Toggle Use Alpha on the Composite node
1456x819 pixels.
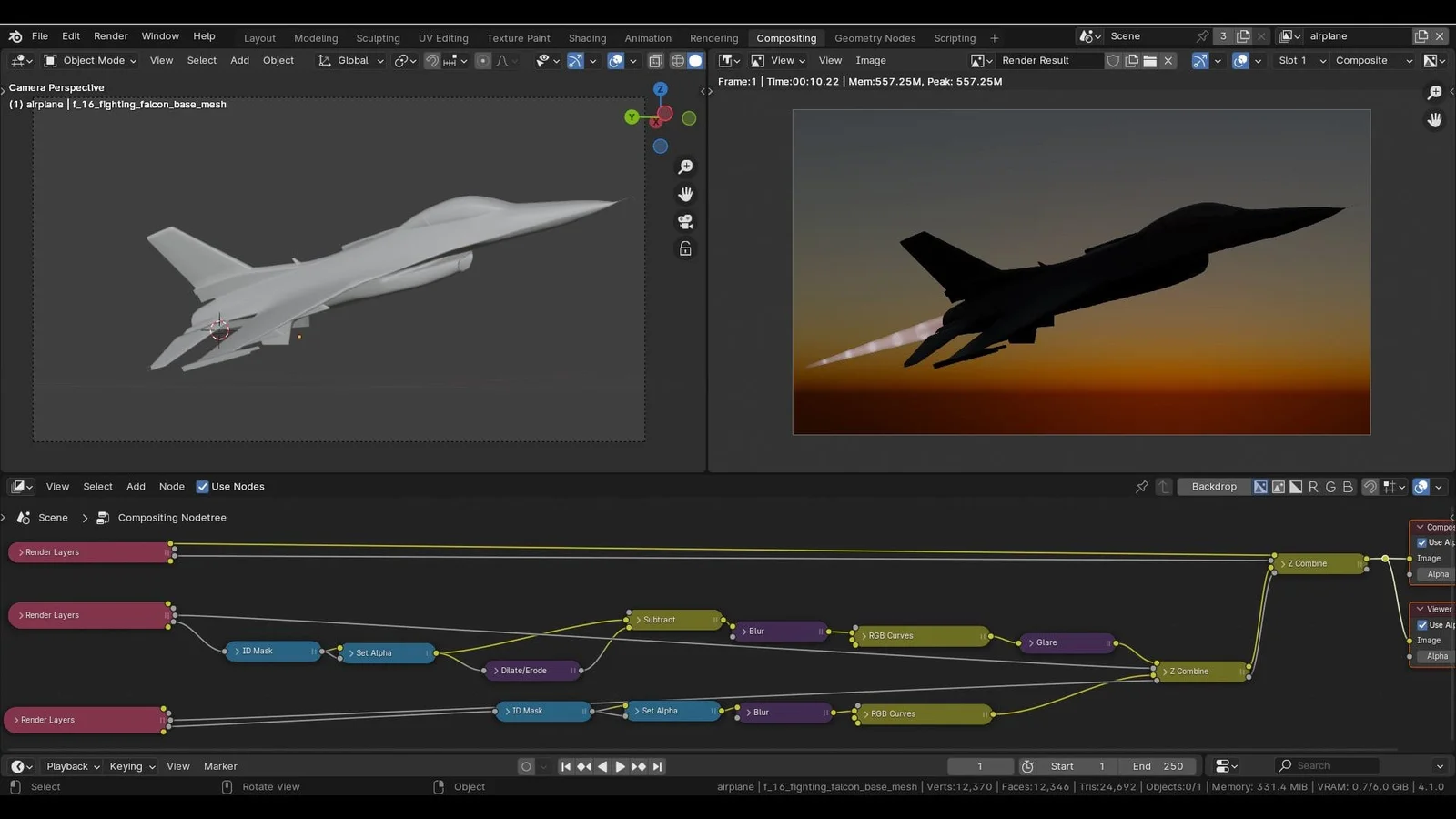1422,542
